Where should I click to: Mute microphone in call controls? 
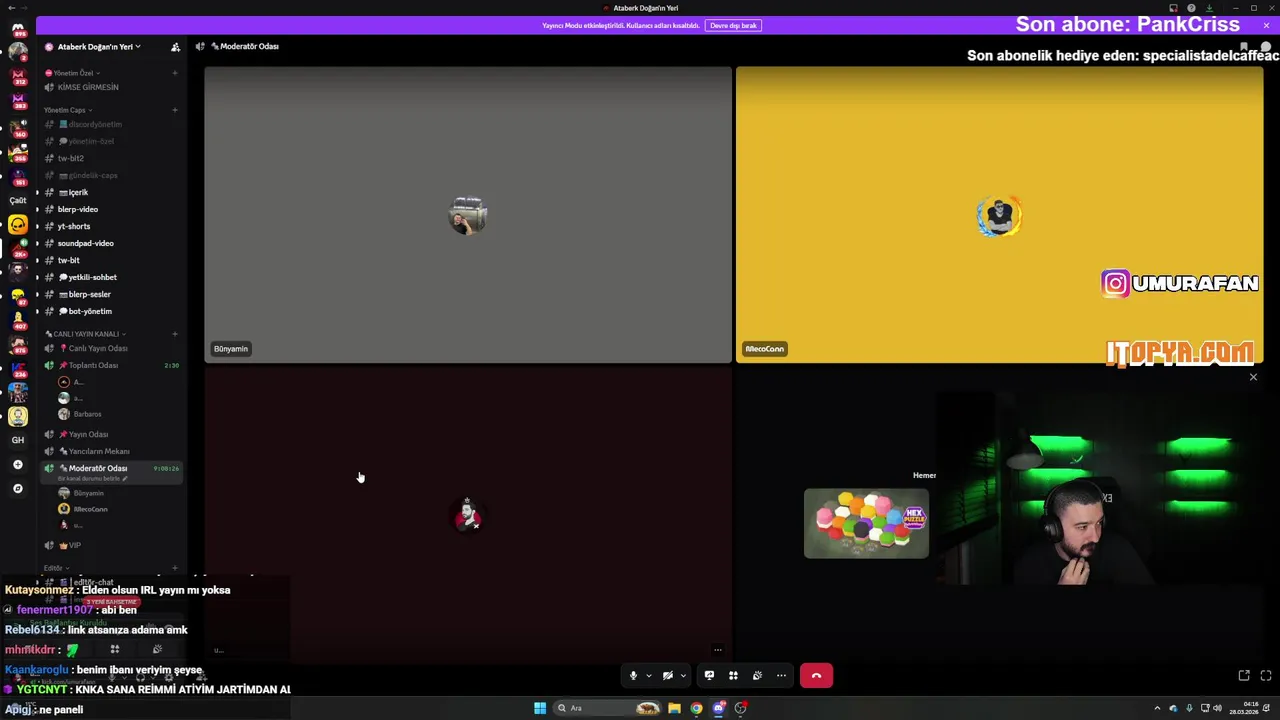point(632,676)
